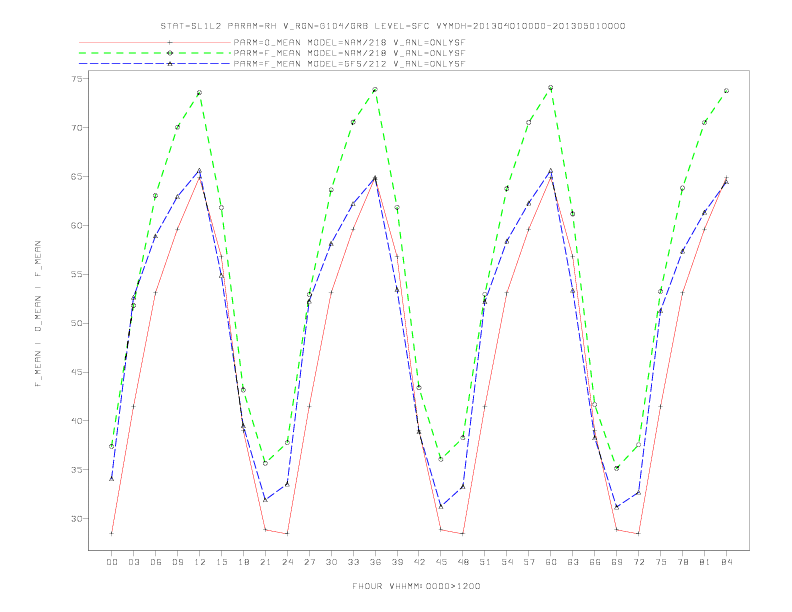The image size is (792, 612).
Task: Click the red solid line sample in legend
Action: pos(155,42)
